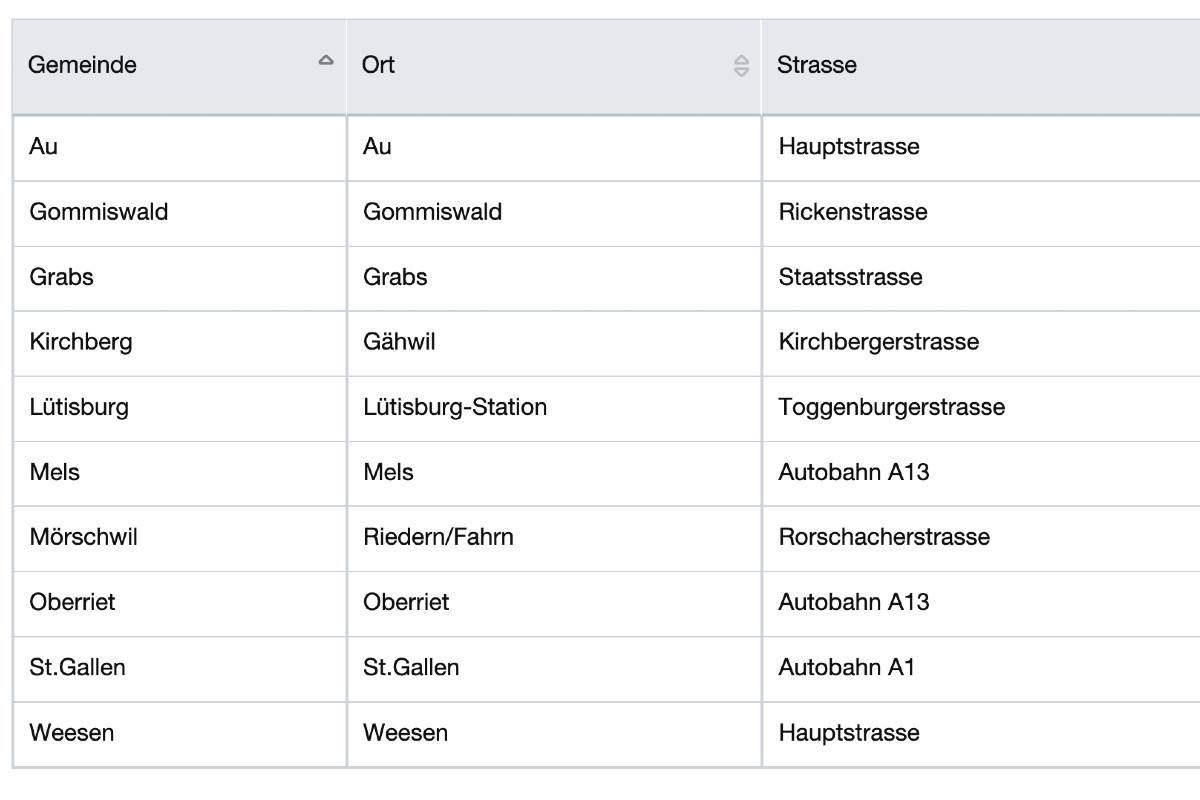Sort table by Gemeinde column header
The width and height of the screenshot is (1200, 800).
[83, 65]
